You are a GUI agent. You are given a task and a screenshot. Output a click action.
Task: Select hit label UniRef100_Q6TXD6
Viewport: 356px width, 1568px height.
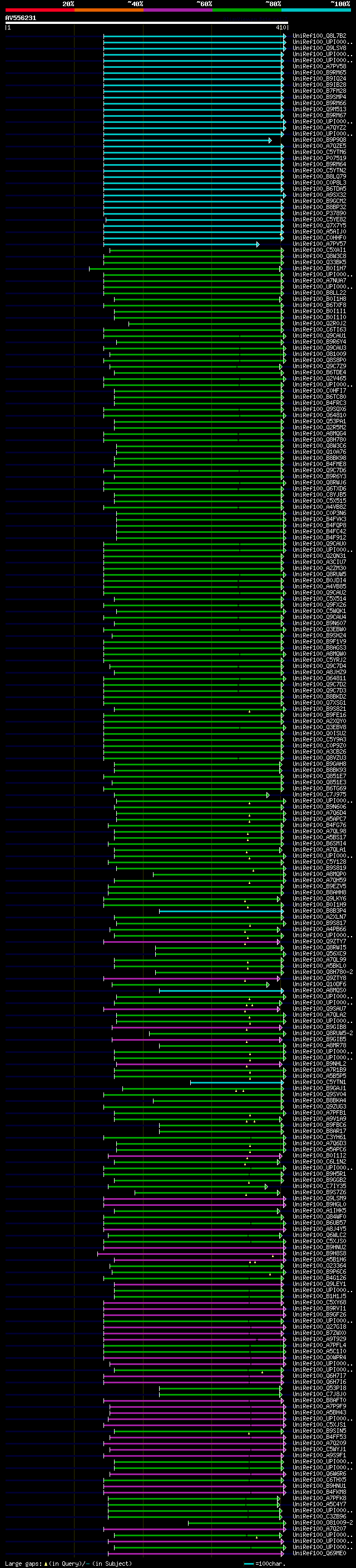pos(319,489)
